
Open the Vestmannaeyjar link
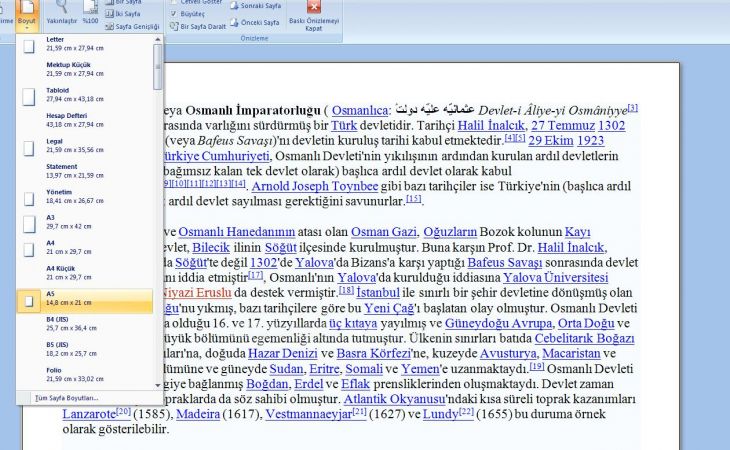coord(309,414)
